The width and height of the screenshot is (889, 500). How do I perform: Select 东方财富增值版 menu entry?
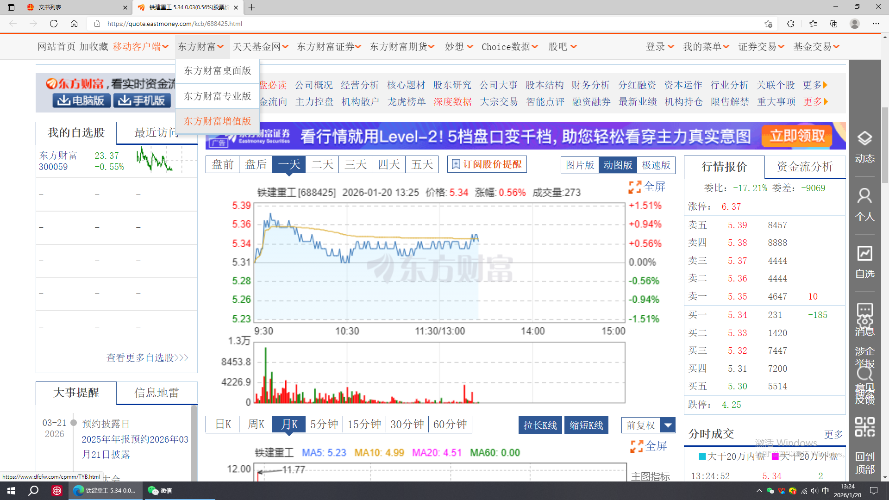coord(217,121)
